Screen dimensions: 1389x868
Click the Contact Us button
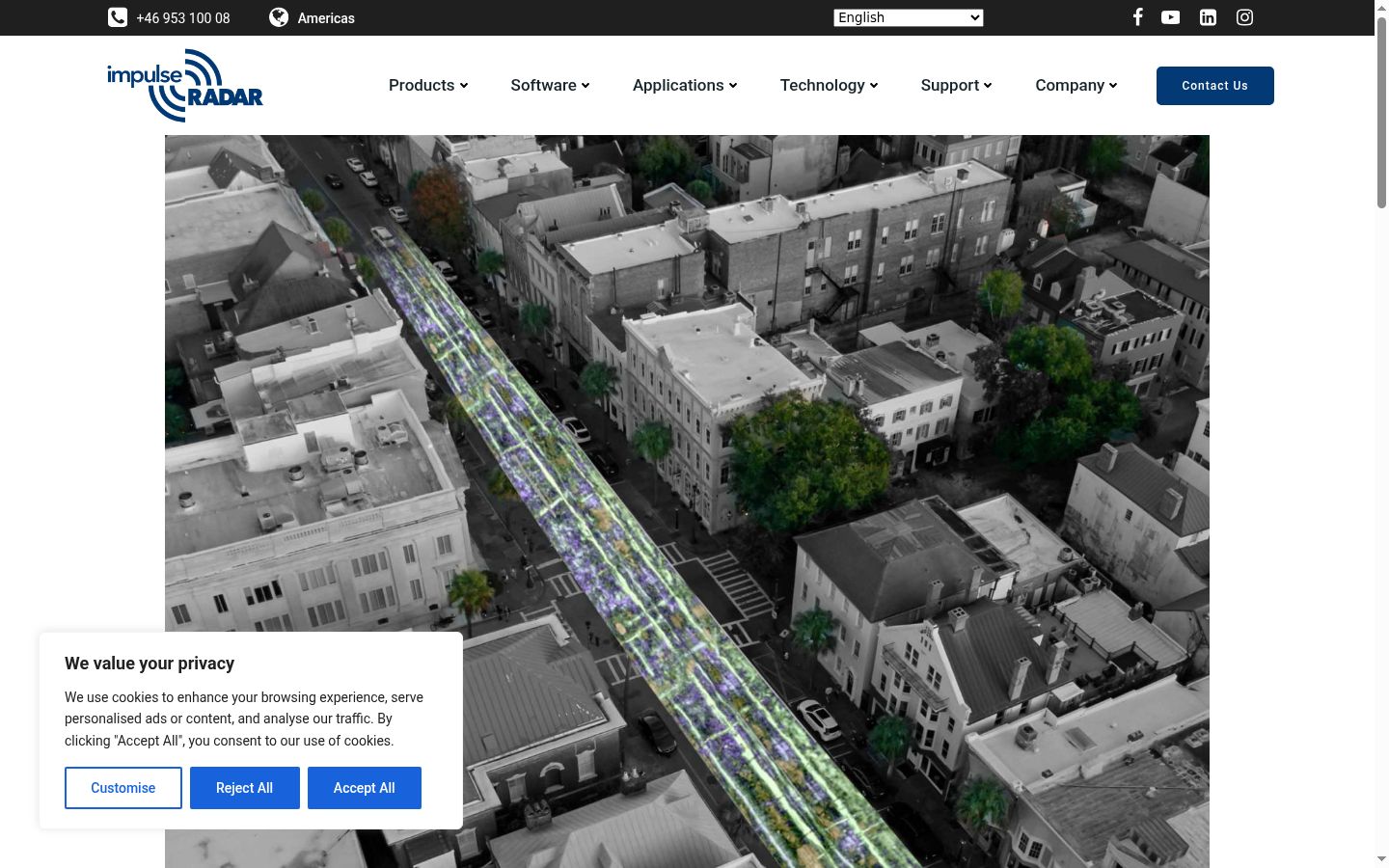[1215, 86]
